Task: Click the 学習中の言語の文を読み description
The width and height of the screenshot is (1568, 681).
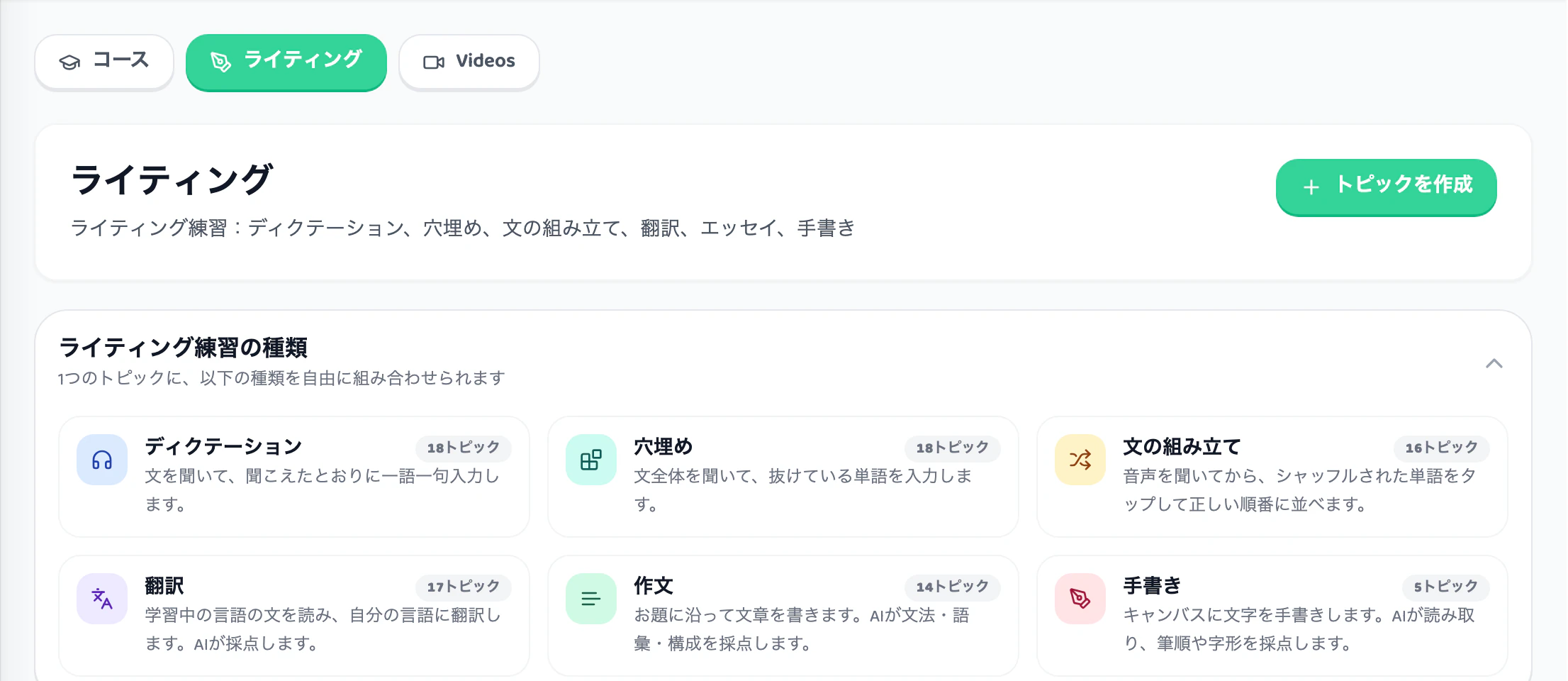Action: [x=323, y=629]
